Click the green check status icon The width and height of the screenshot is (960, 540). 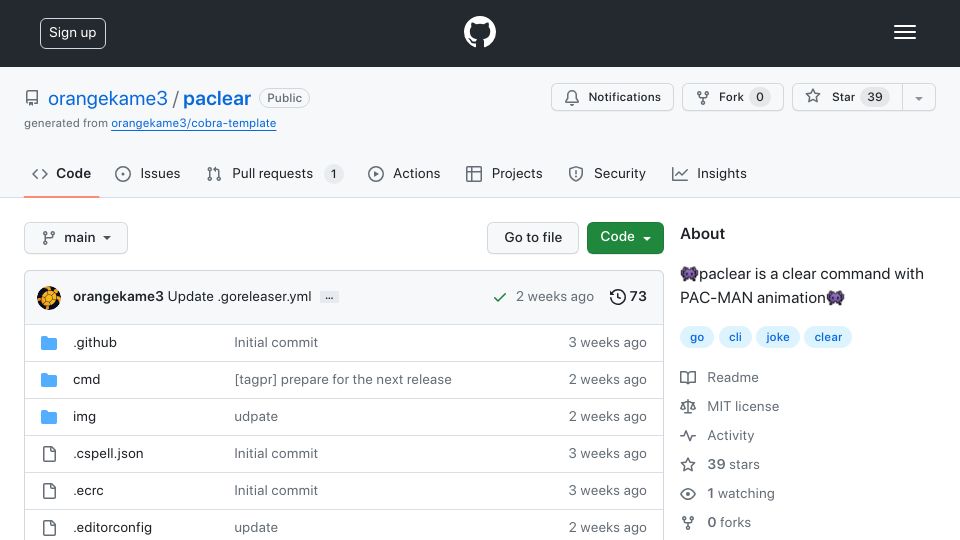point(500,297)
